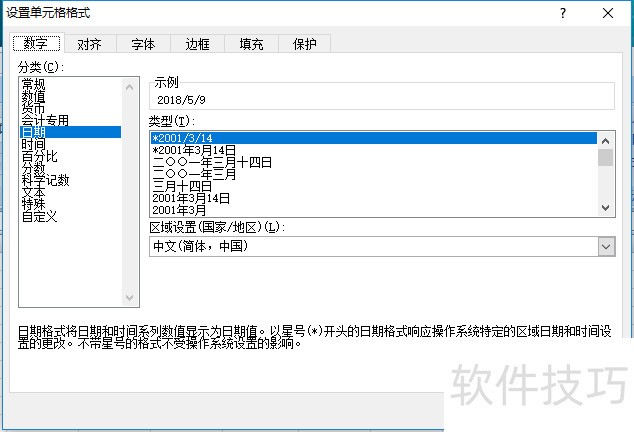Choose type 二○○一年三月十四日
Image resolution: width=634 pixels, height=432 pixels.
[374, 162]
